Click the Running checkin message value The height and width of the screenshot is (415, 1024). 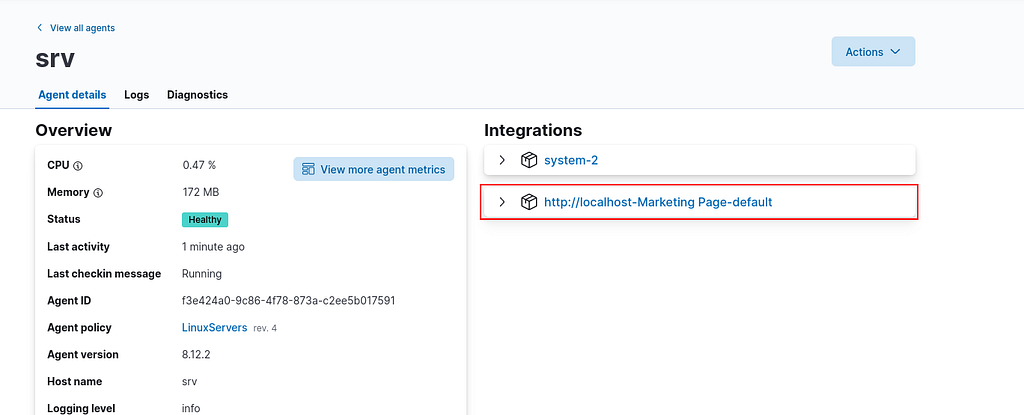tap(202, 273)
